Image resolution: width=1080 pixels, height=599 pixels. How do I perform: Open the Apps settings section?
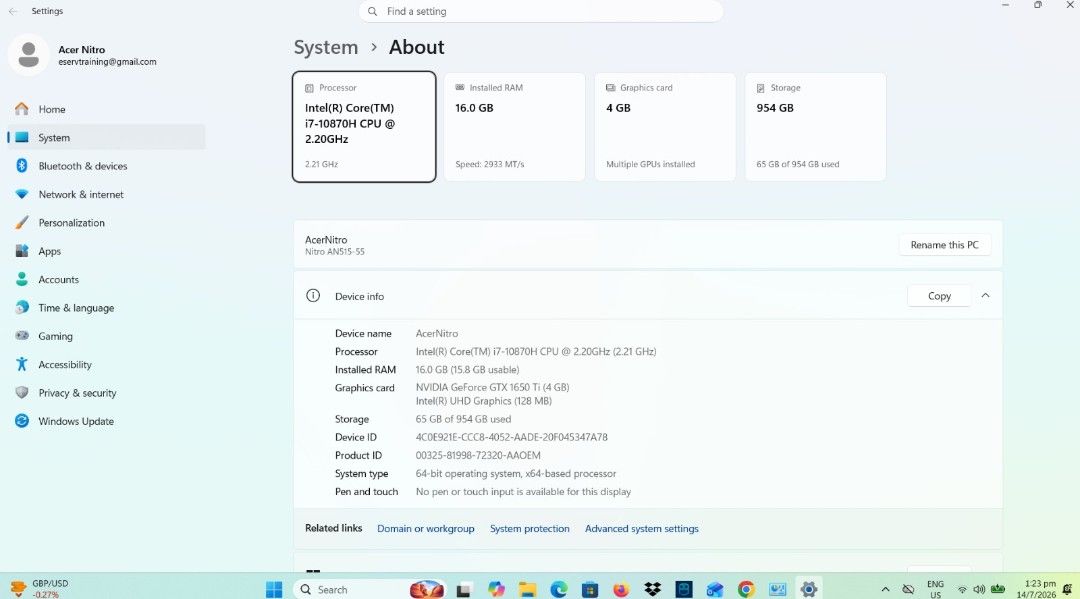107,251
